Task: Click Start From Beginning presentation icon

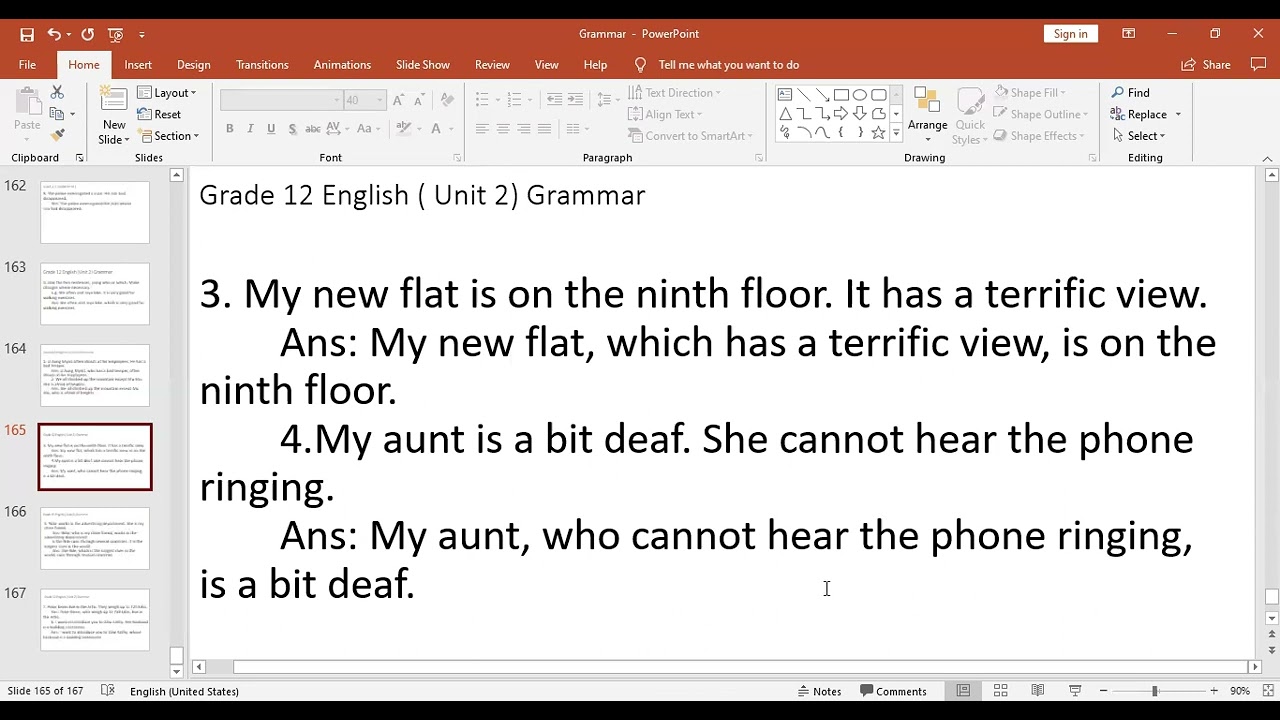Action: click(115, 34)
